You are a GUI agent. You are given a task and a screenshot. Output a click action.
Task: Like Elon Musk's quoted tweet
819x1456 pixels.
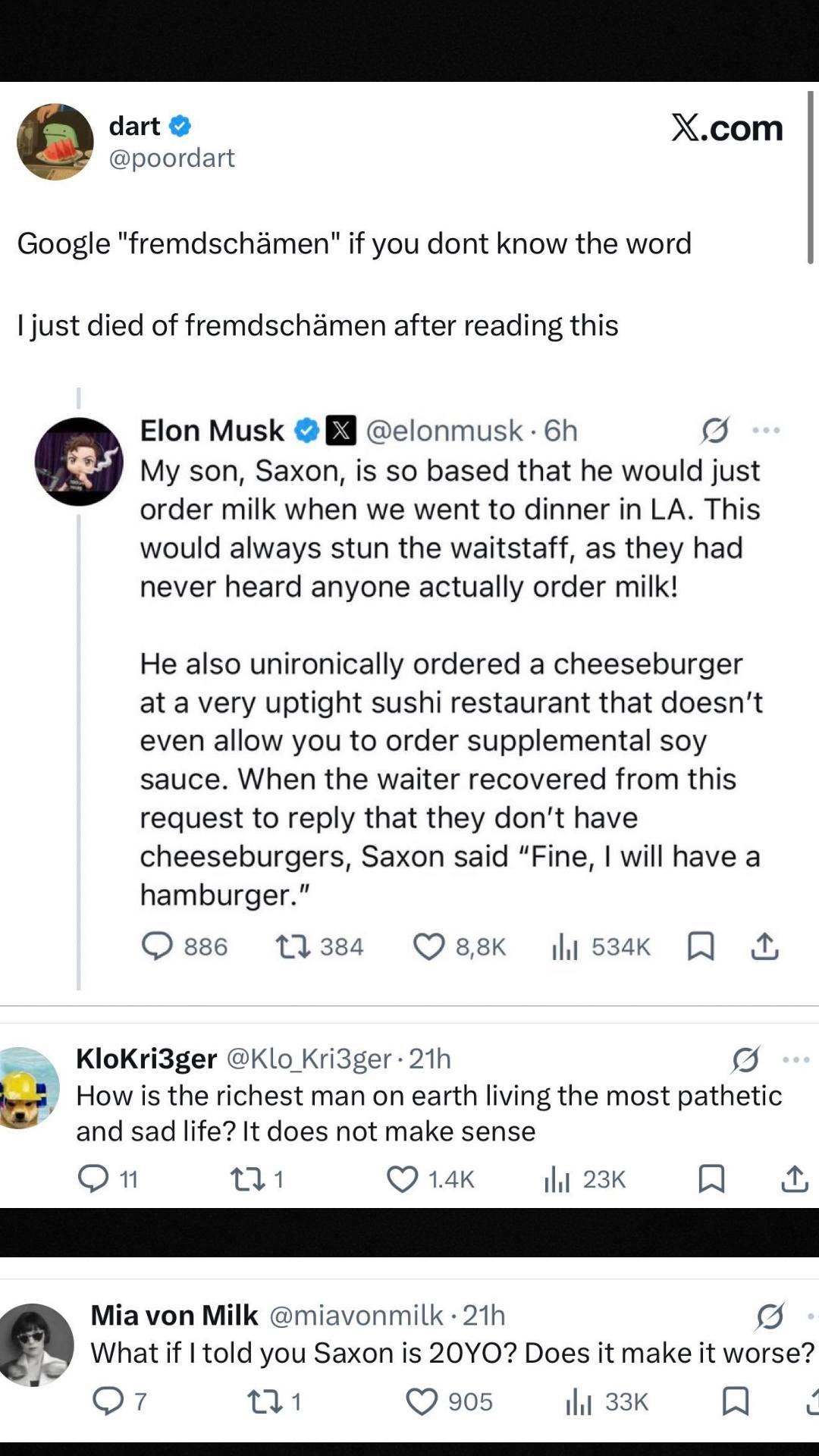429,946
